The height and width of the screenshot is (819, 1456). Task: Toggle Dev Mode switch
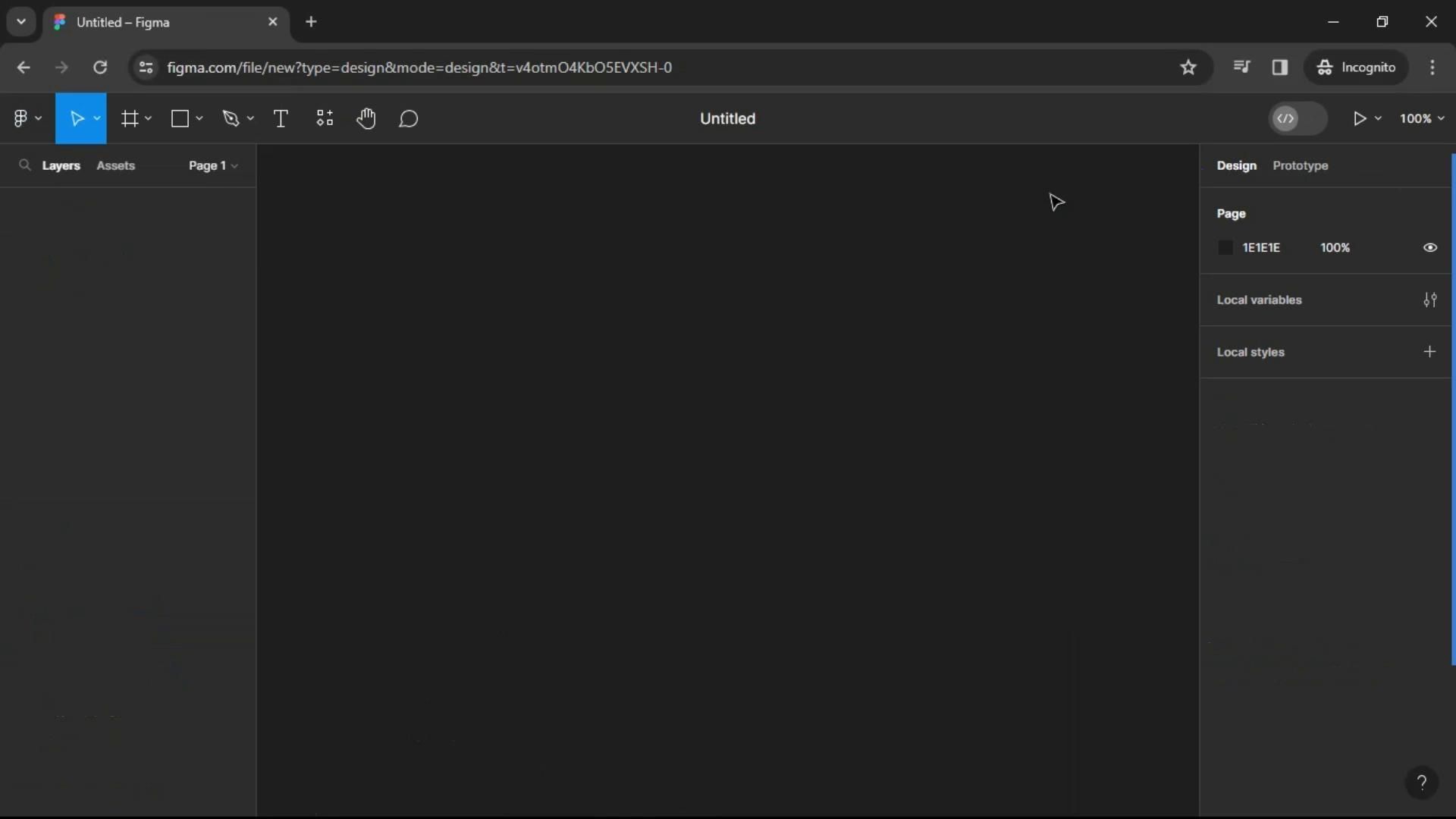[1298, 119]
